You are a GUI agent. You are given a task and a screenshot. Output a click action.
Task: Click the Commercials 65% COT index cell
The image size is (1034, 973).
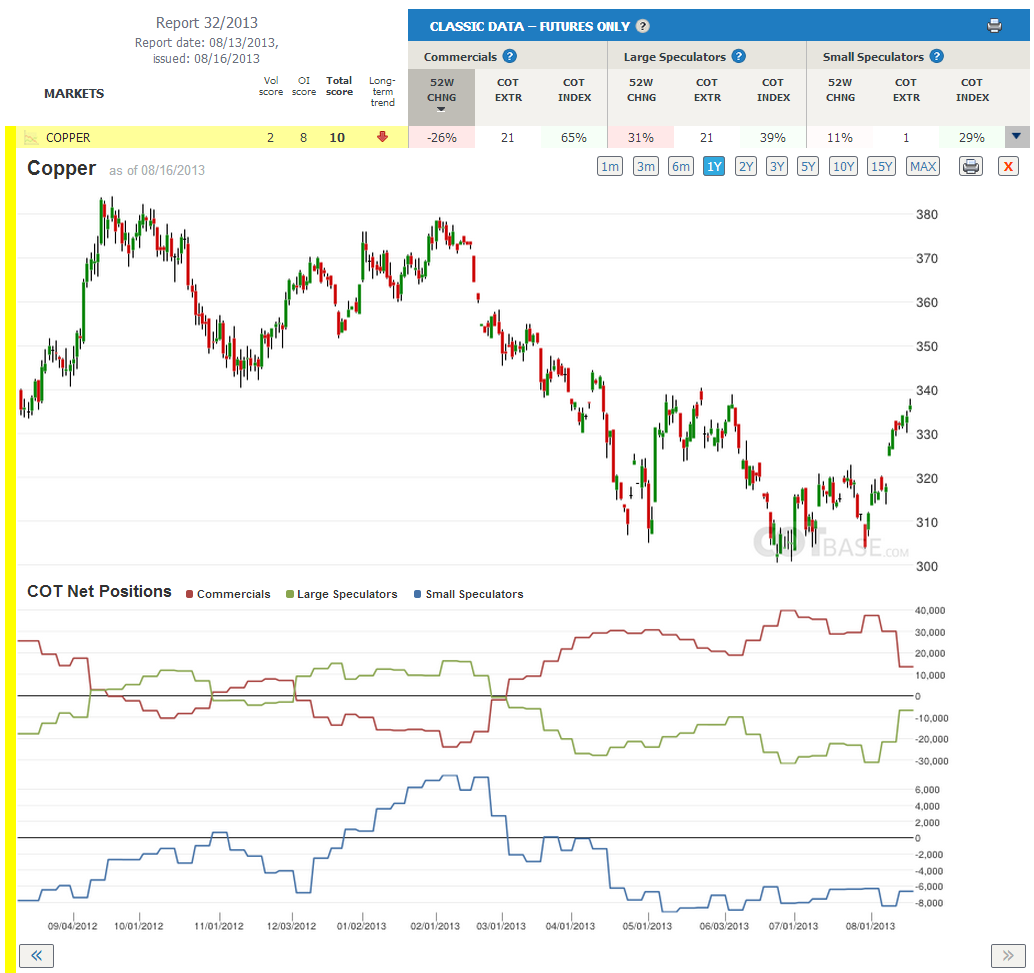pyautogui.click(x=574, y=137)
